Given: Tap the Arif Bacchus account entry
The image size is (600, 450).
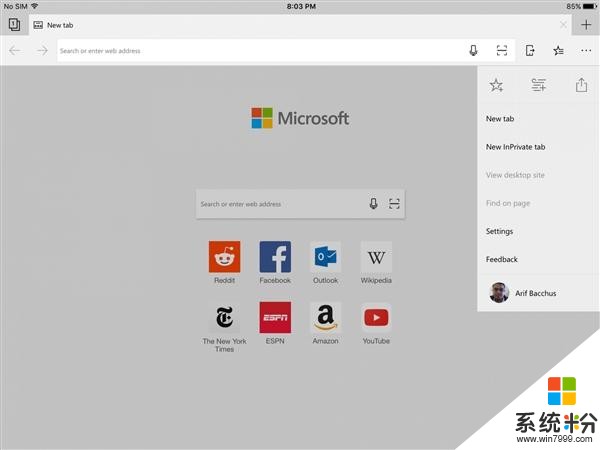Looking at the screenshot, I should point(538,293).
